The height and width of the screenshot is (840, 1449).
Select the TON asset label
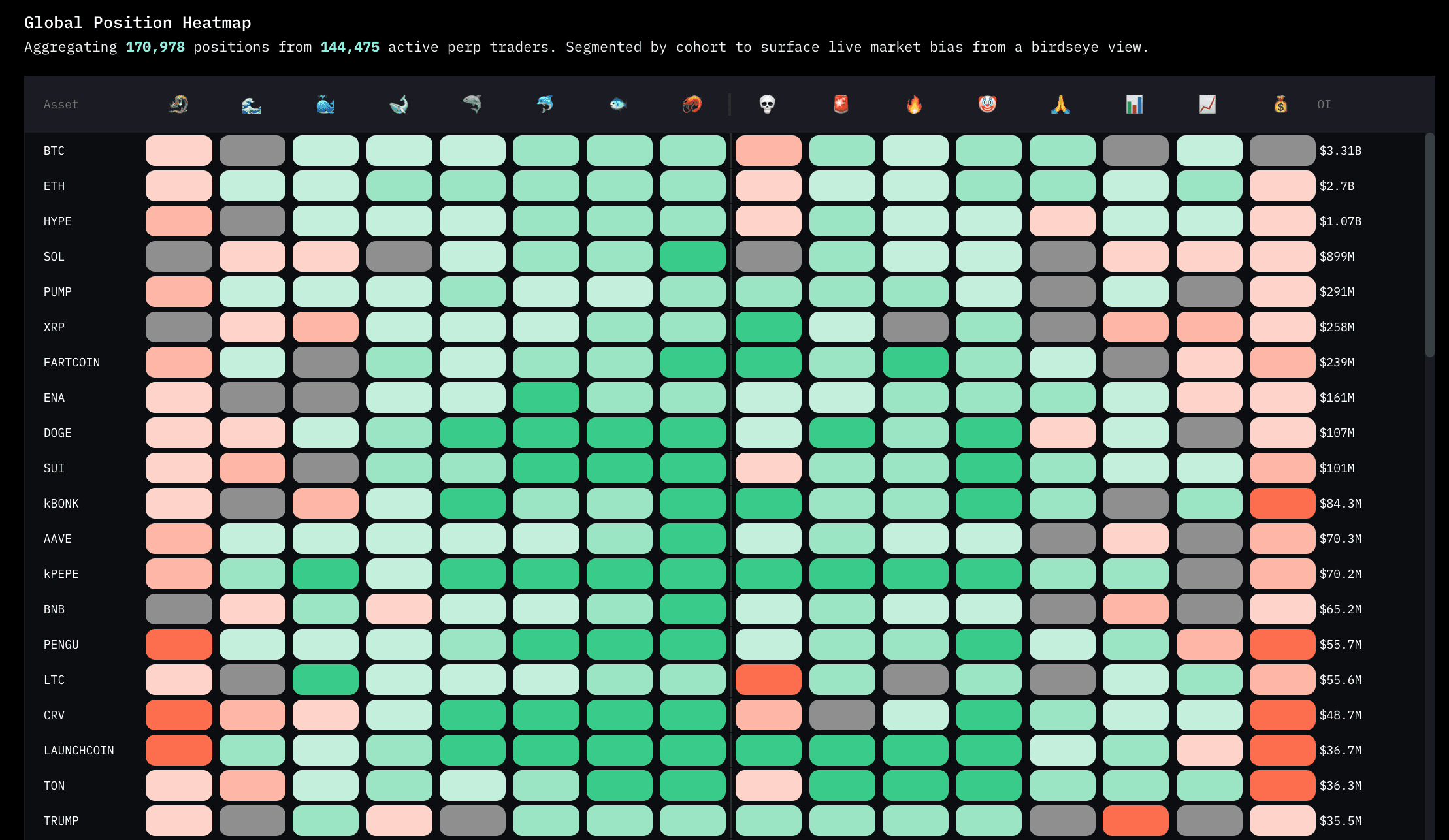(x=54, y=786)
